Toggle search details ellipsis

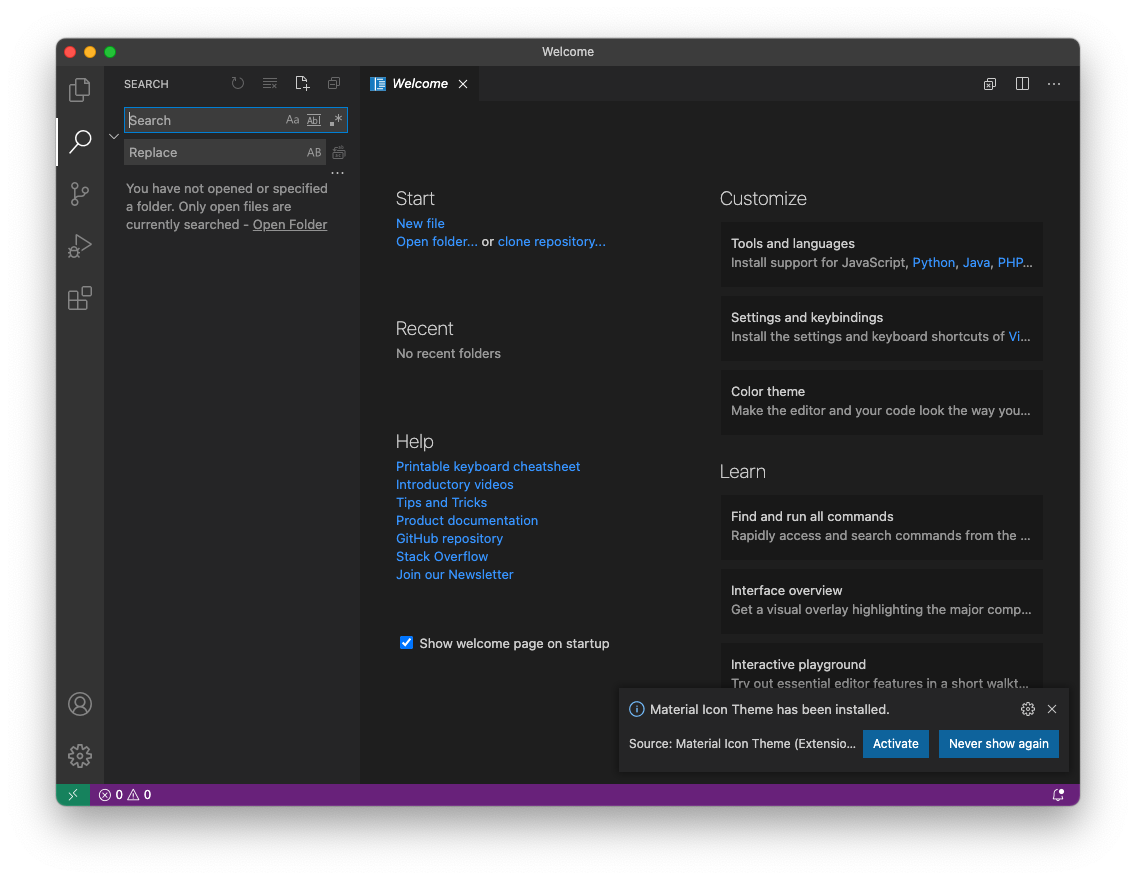click(338, 173)
